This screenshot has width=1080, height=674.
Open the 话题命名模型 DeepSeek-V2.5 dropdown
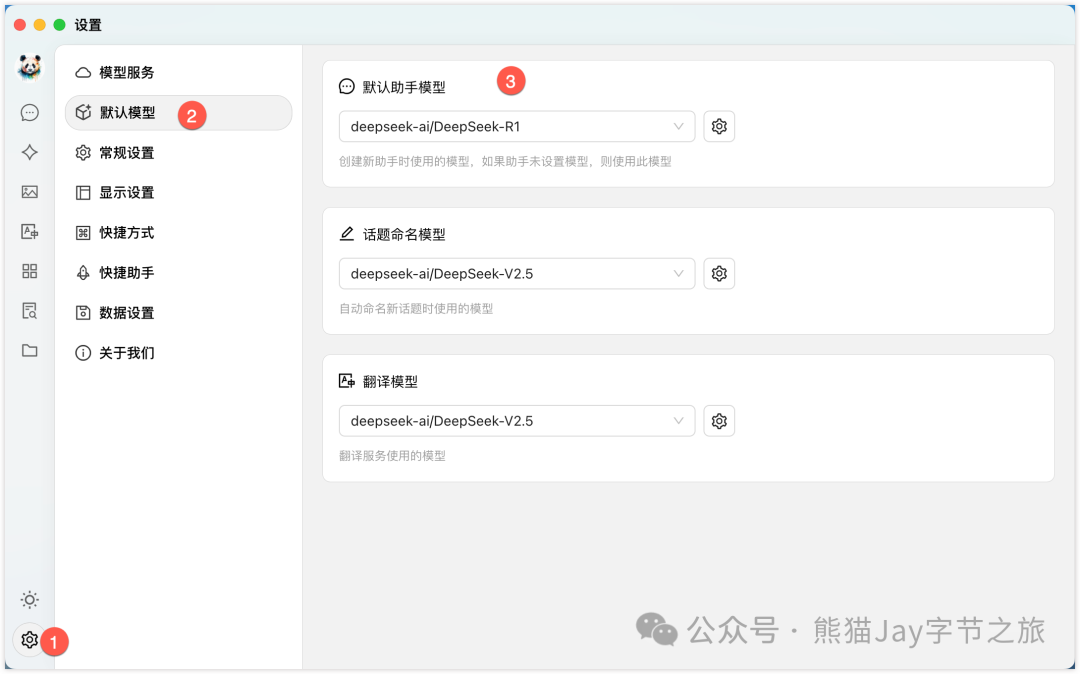click(517, 274)
